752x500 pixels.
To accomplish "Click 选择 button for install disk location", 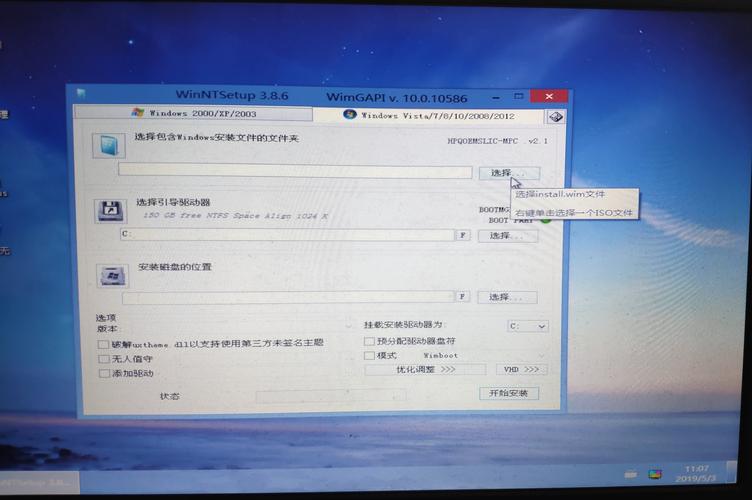I will point(507,297).
